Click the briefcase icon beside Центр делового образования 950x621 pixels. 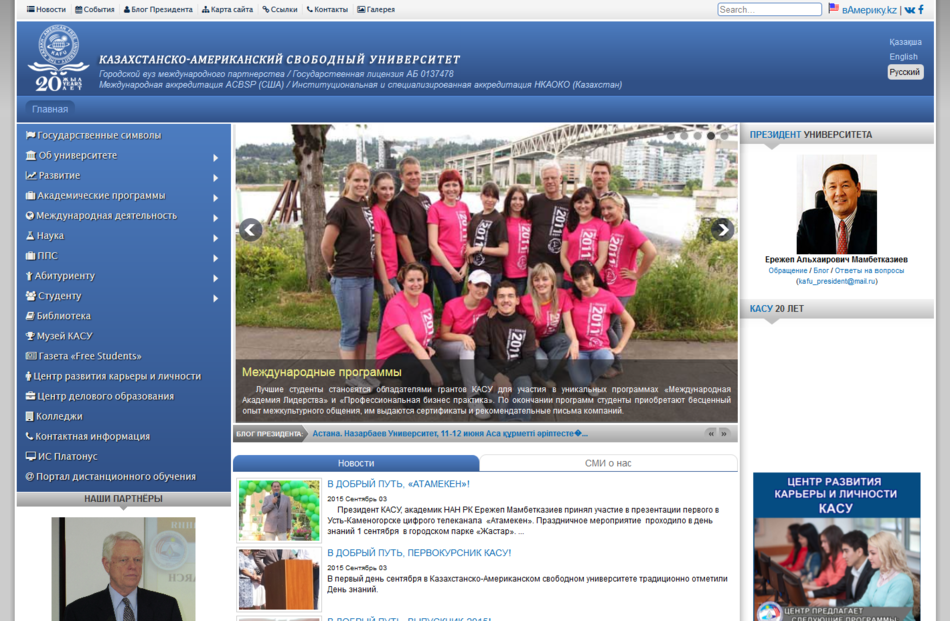tap(30, 396)
